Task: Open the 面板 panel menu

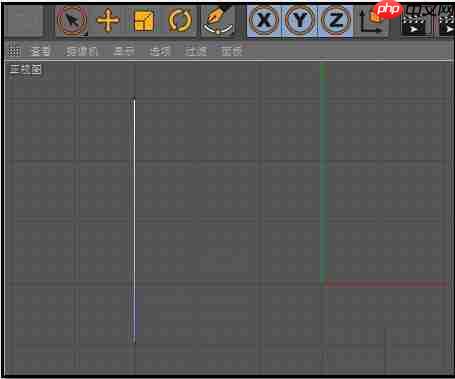Action: [232, 51]
